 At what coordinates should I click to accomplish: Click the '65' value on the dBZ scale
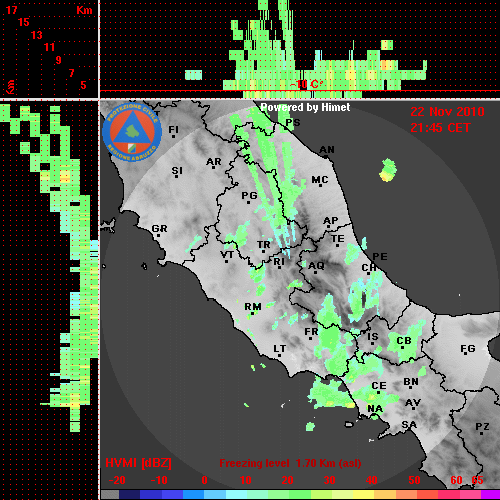coord(477,480)
